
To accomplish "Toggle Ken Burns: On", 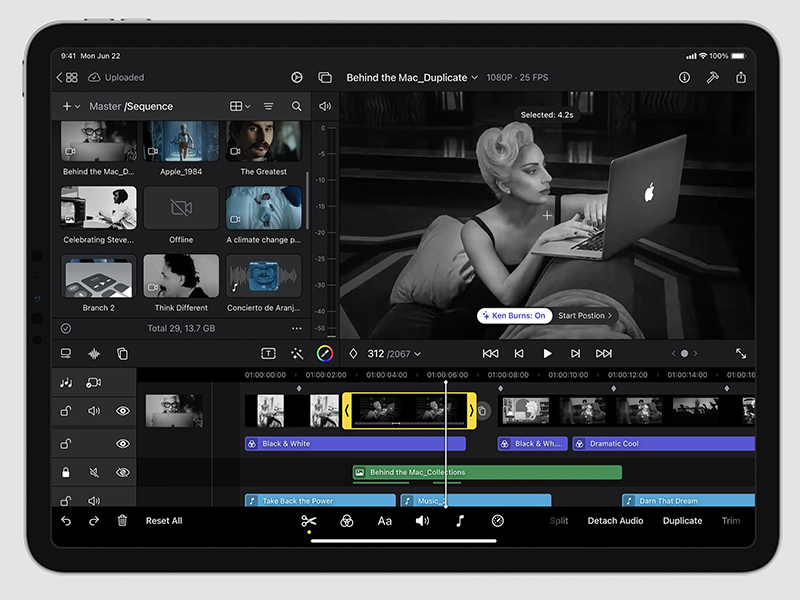I will click(x=514, y=316).
